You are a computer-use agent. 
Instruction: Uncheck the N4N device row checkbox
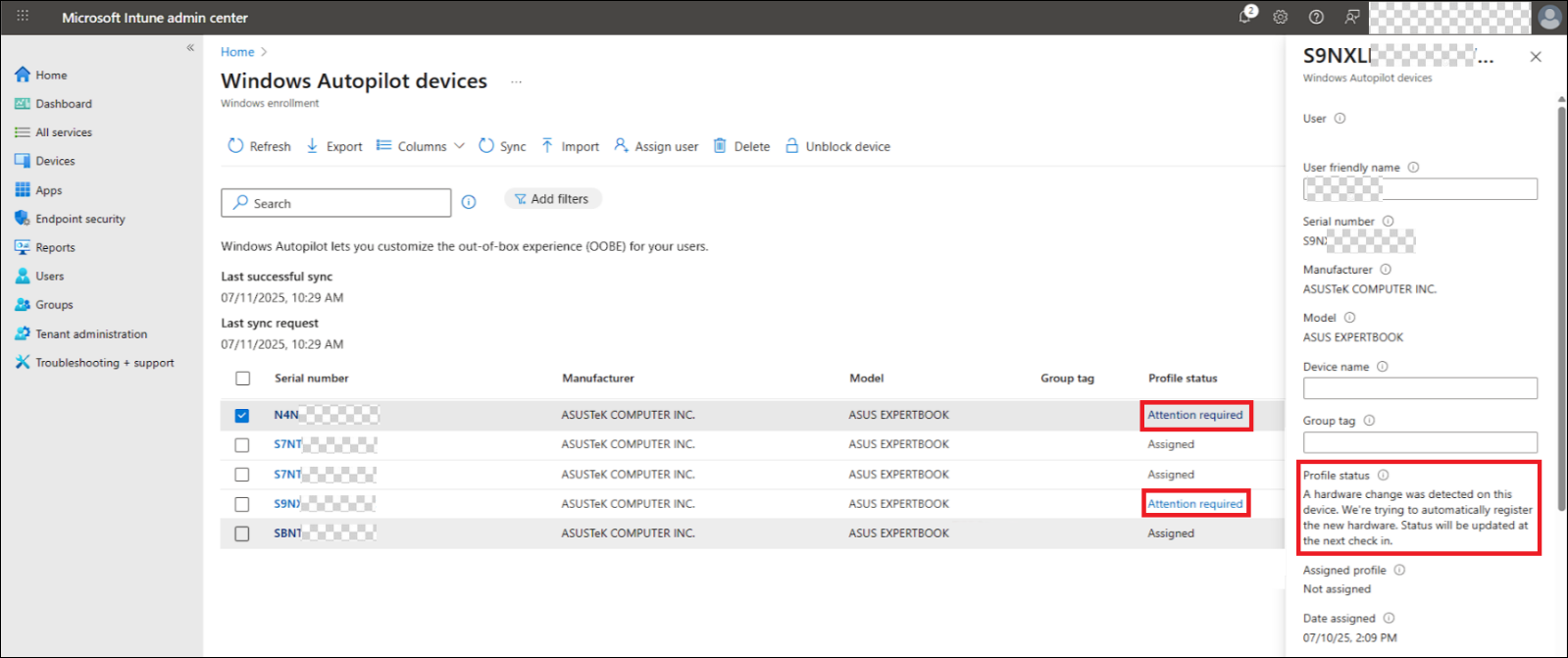tap(242, 416)
